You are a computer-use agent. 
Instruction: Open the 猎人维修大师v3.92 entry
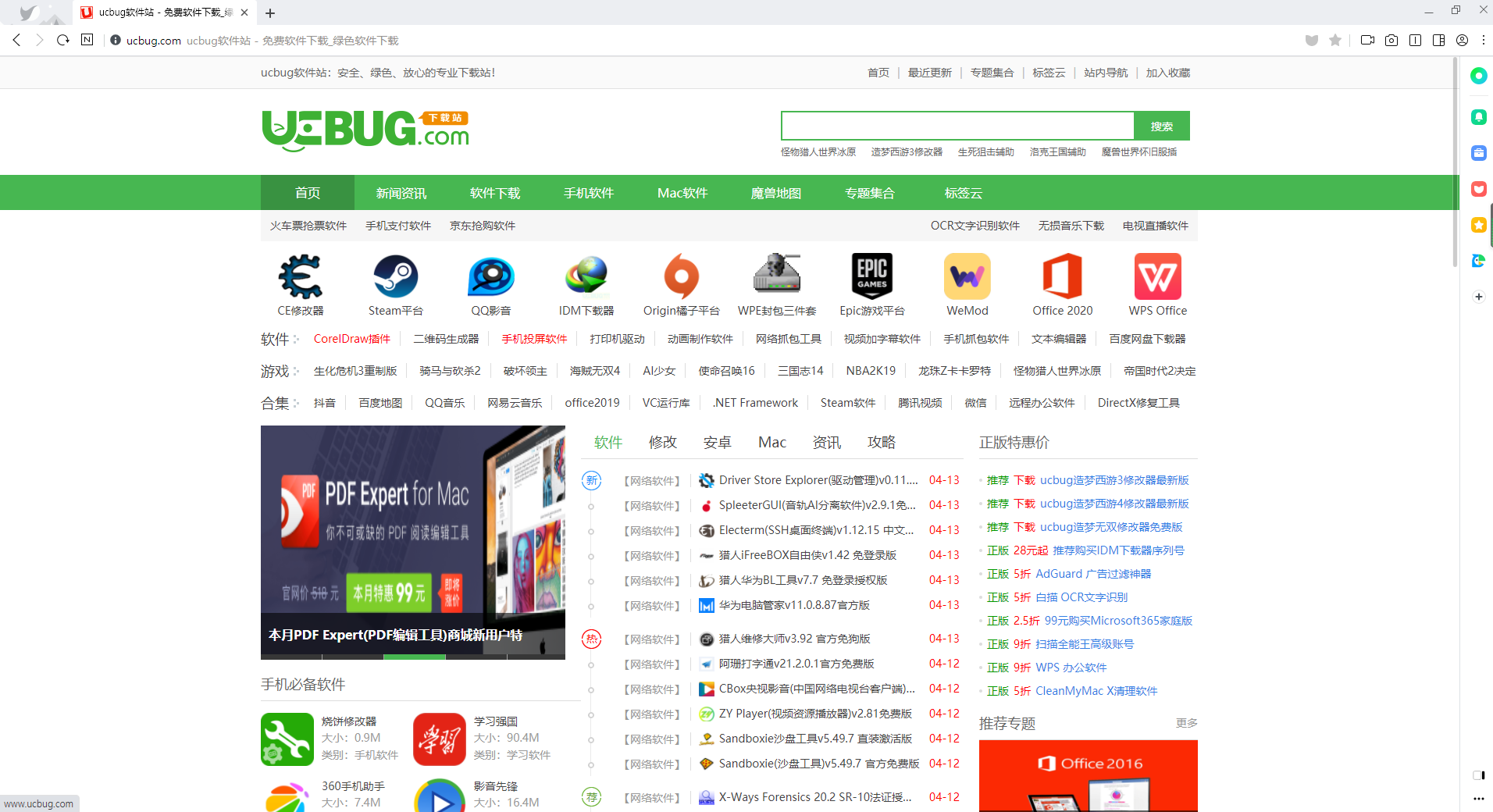[794, 639]
